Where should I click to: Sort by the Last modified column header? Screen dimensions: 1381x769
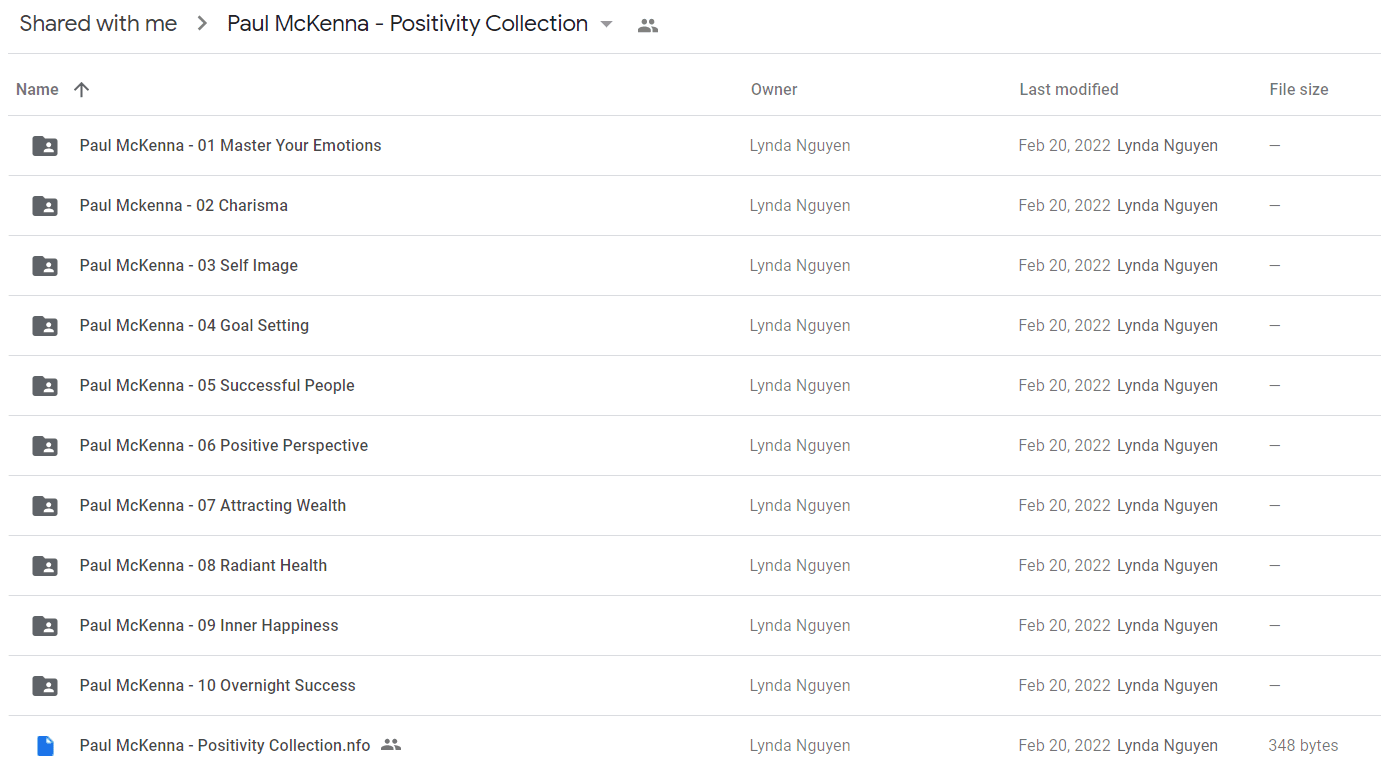(x=1069, y=90)
